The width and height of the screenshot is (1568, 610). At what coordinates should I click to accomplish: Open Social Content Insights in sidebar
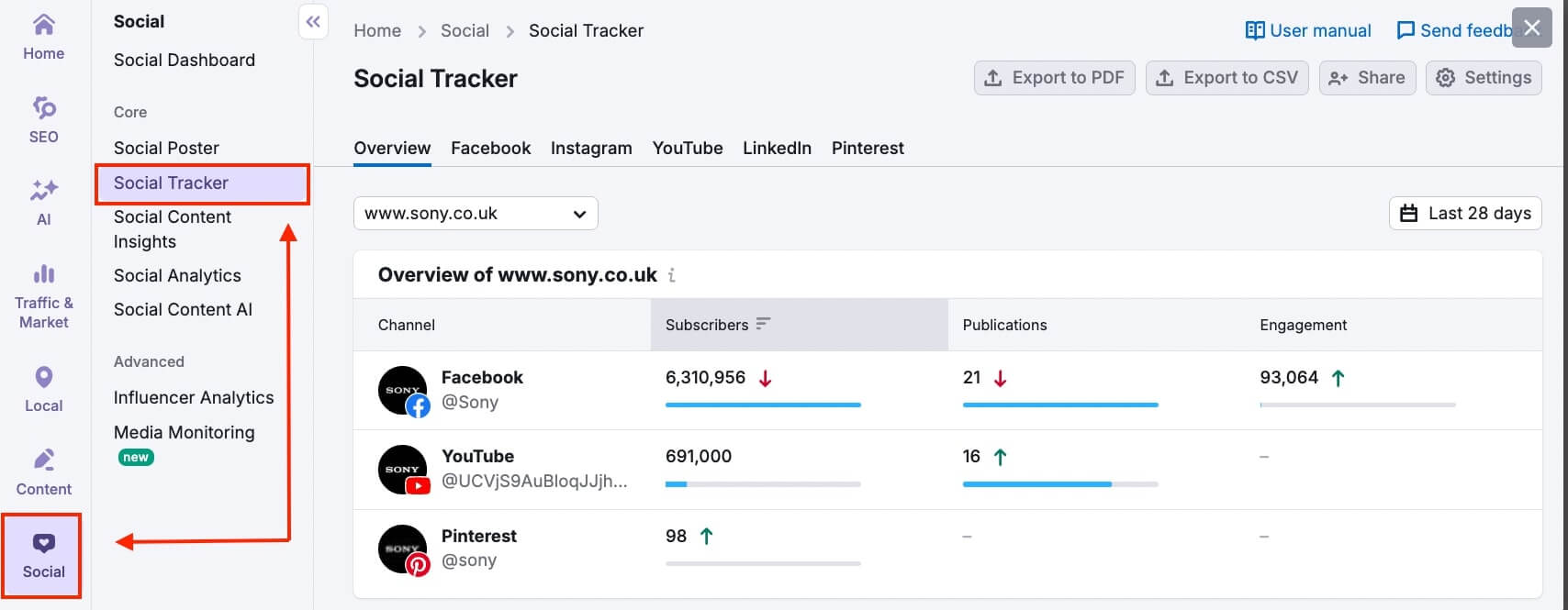point(173,229)
